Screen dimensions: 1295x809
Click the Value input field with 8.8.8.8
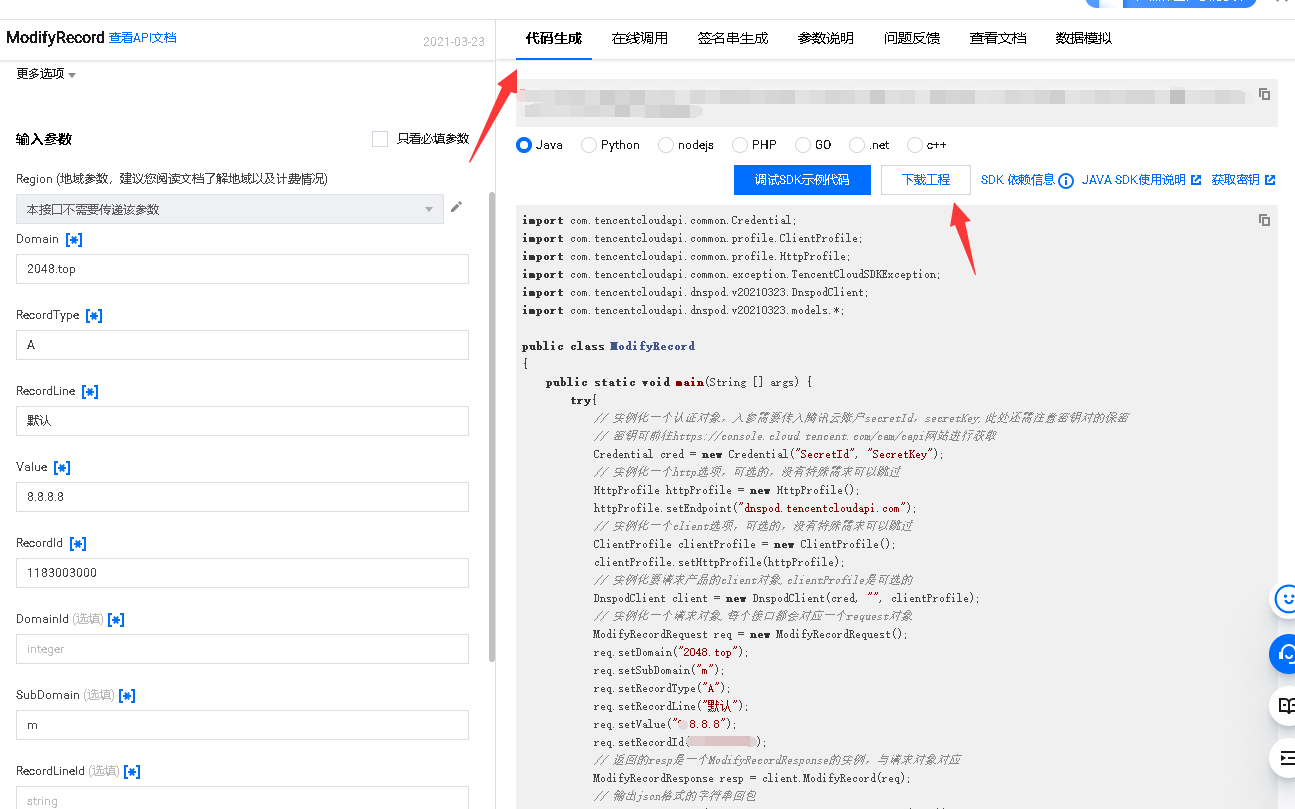(x=242, y=497)
